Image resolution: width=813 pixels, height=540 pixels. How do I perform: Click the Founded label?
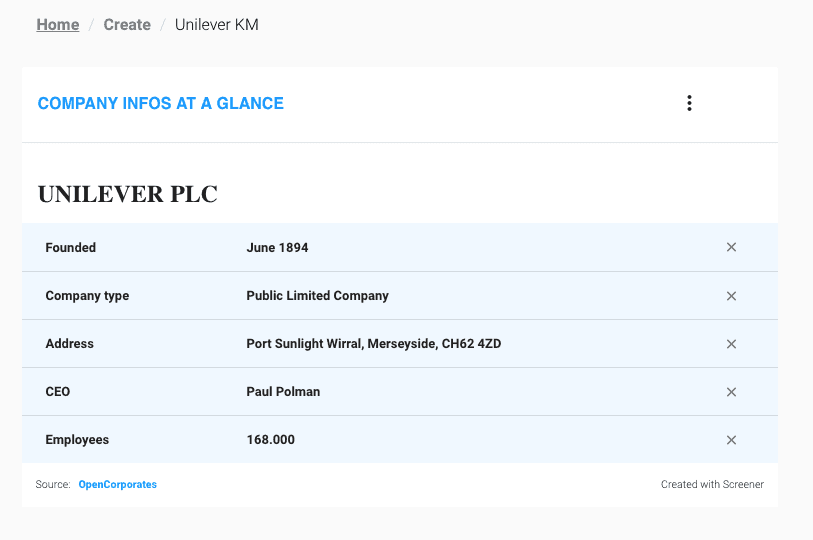(x=71, y=247)
